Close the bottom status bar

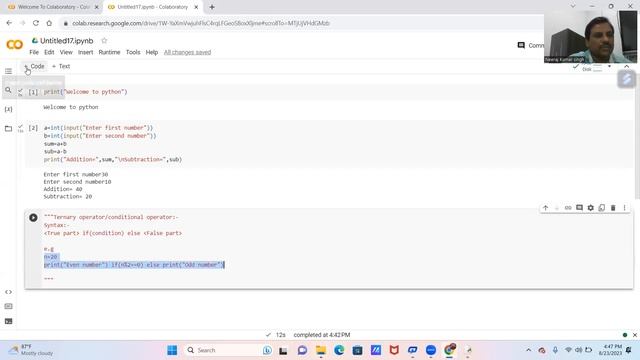635,335
